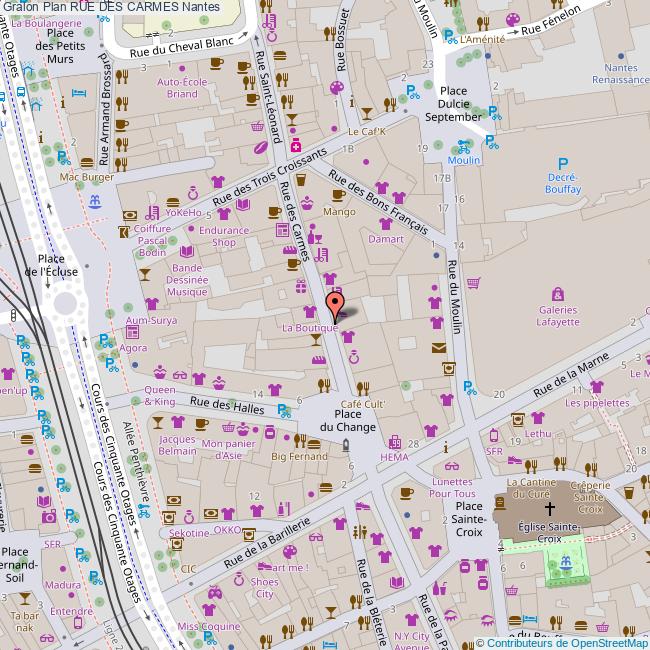Click the Allée Penthièvre label
Screen dimensions: 650x650
(x=136, y=461)
